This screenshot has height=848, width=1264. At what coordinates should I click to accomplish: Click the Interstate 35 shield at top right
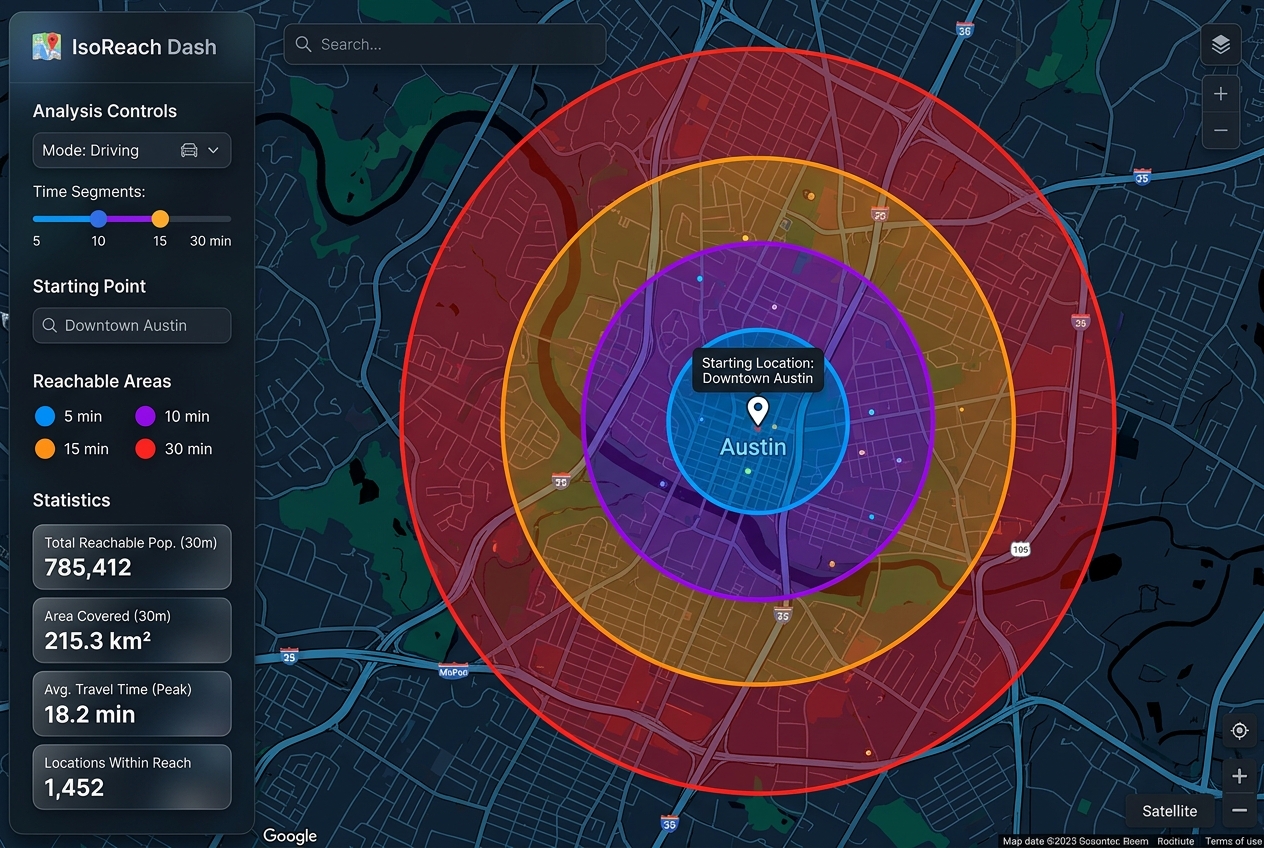(1143, 177)
